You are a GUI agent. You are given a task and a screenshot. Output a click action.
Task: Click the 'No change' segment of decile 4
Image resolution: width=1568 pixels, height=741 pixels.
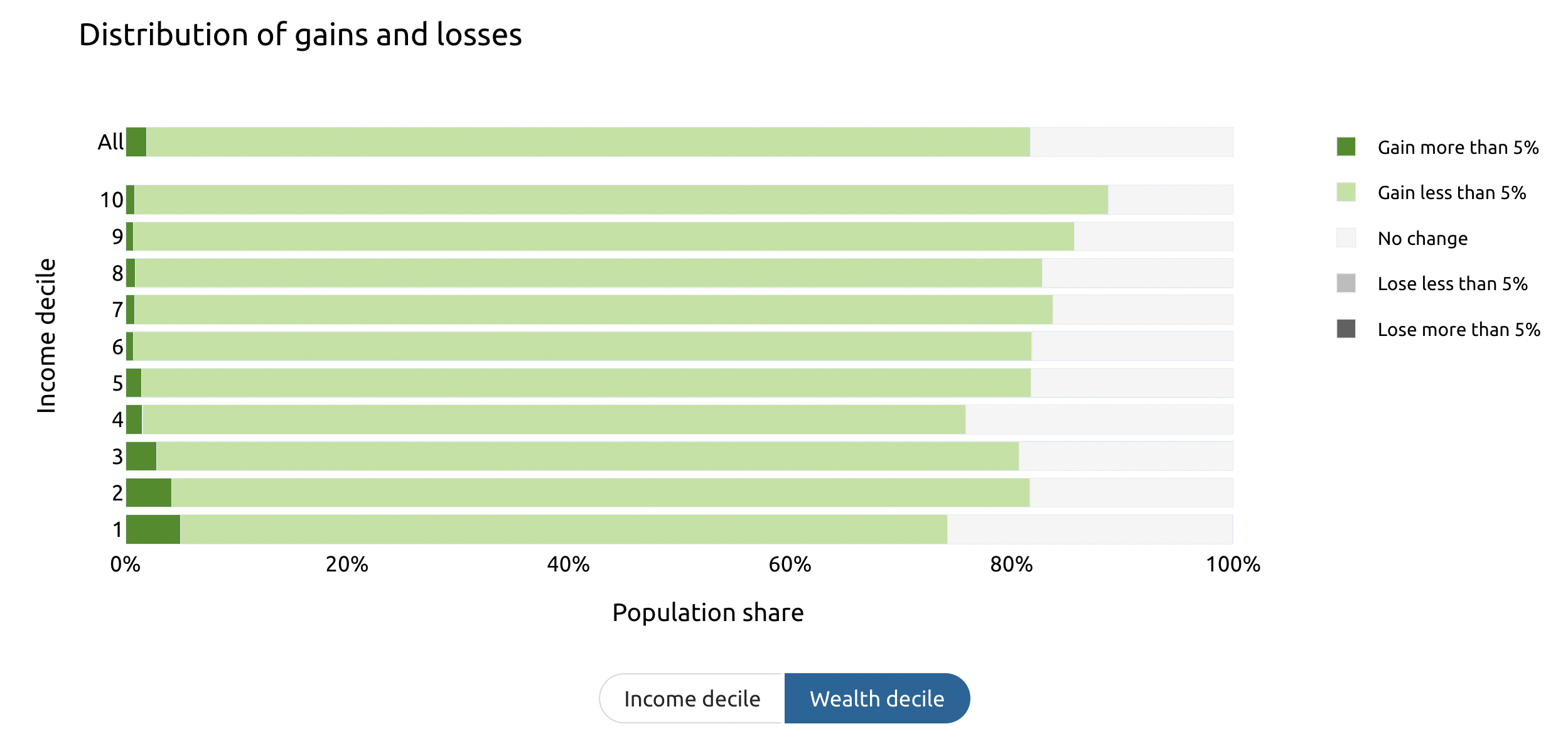[x=1098, y=420]
